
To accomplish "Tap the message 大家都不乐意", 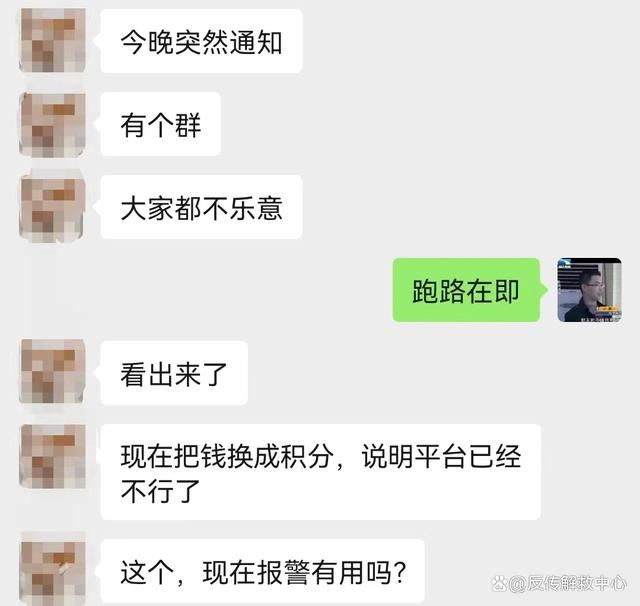I will click(x=201, y=207).
